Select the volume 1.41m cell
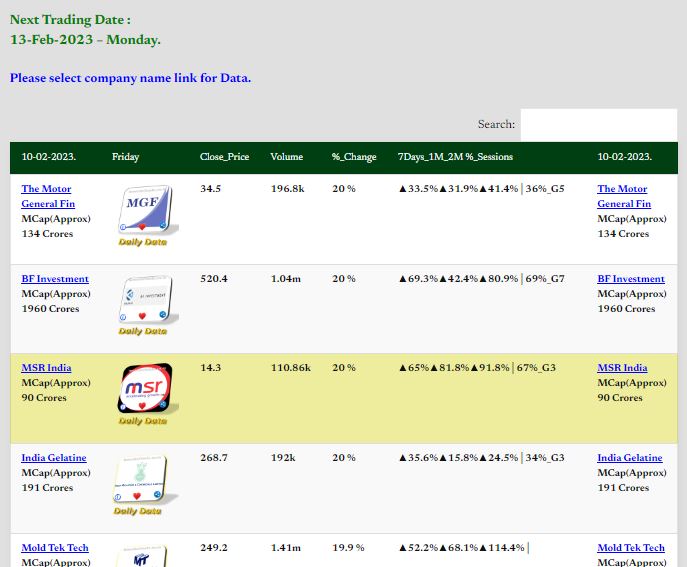Image resolution: width=687 pixels, height=567 pixels. pos(286,547)
